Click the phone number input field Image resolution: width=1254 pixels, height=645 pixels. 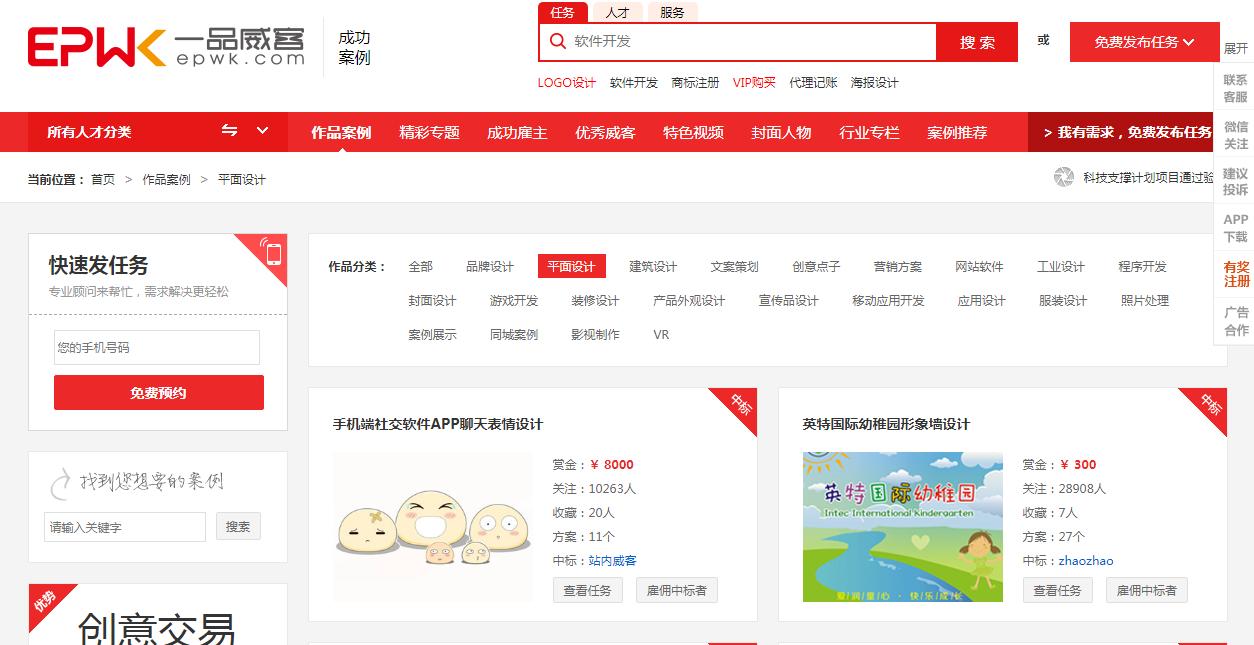pos(158,347)
